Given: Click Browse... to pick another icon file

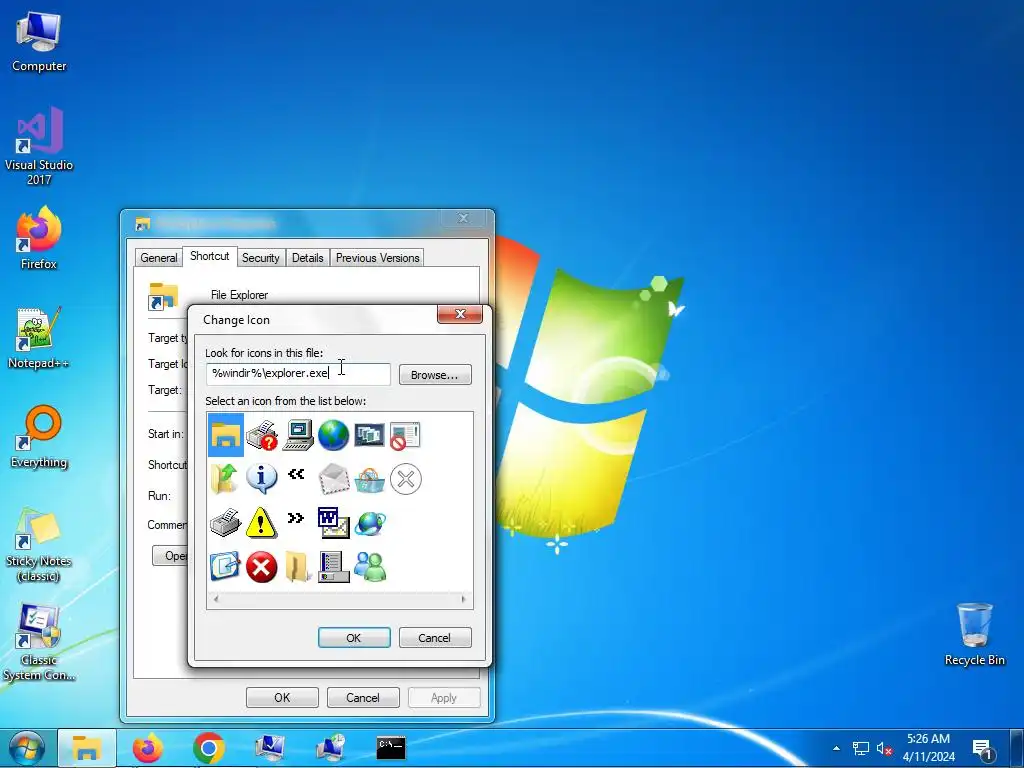Looking at the screenshot, I should point(435,375).
